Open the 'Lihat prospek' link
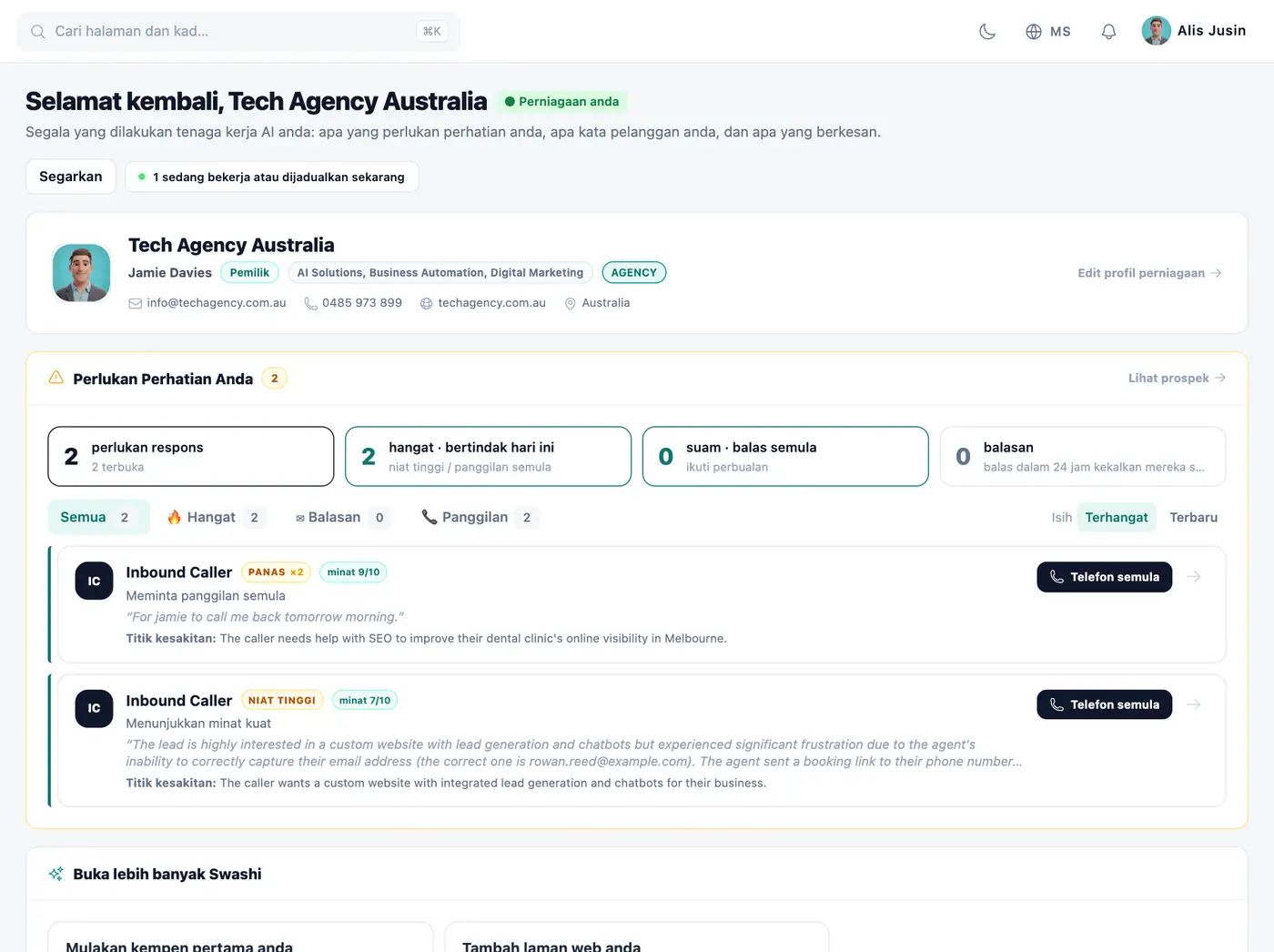 (x=1177, y=378)
